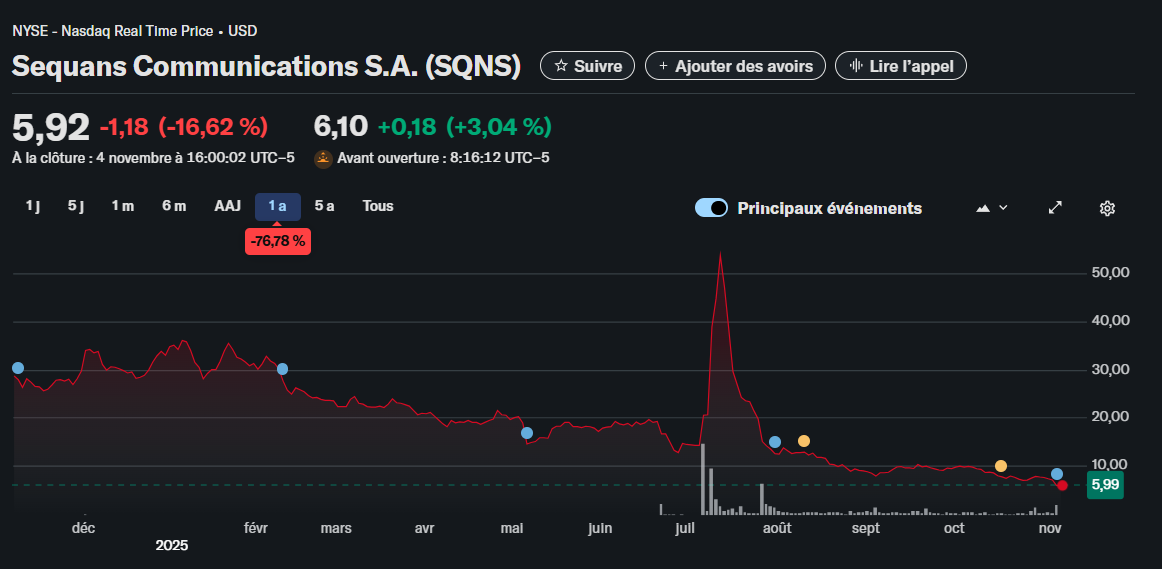Click the blue event dot in May
The width and height of the screenshot is (1162, 569).
click(527, 433)
